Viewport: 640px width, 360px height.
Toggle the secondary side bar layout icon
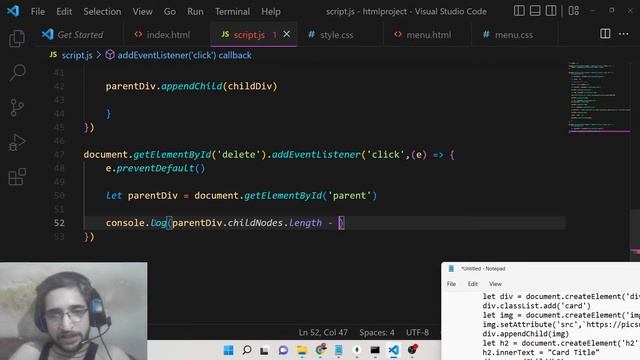tap(551, 11)
